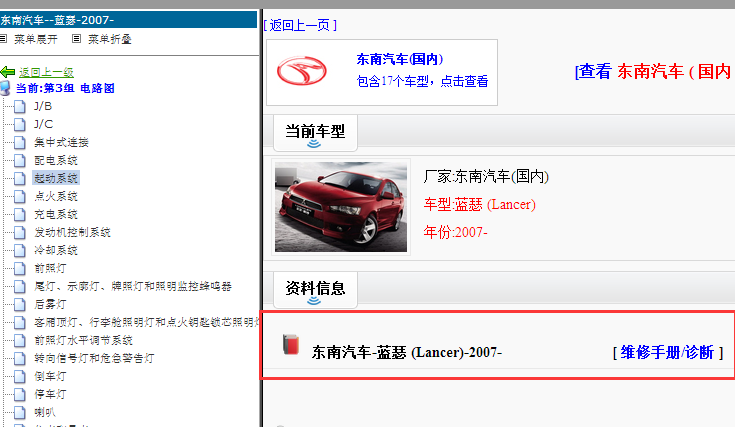Screen dimensions: 735x427
Task: Click the 当前:第3组 电路图 heading
Action: pyautogui.click(x=65, y=88)
